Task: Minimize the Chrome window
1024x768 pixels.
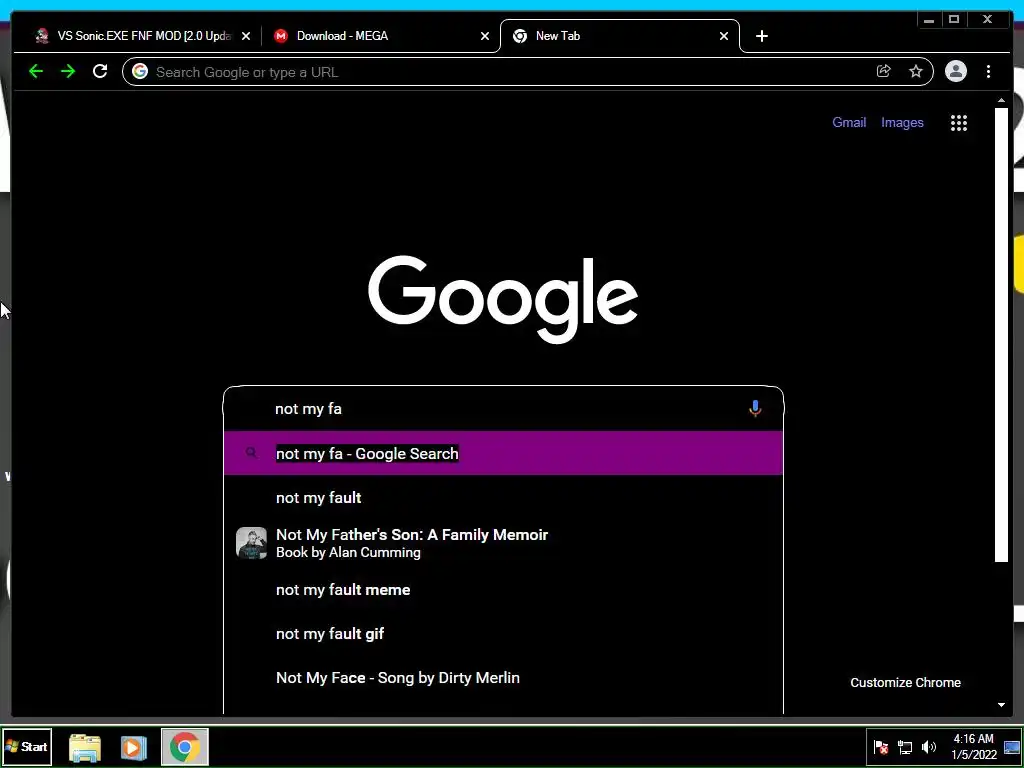Action: point(929,20)
